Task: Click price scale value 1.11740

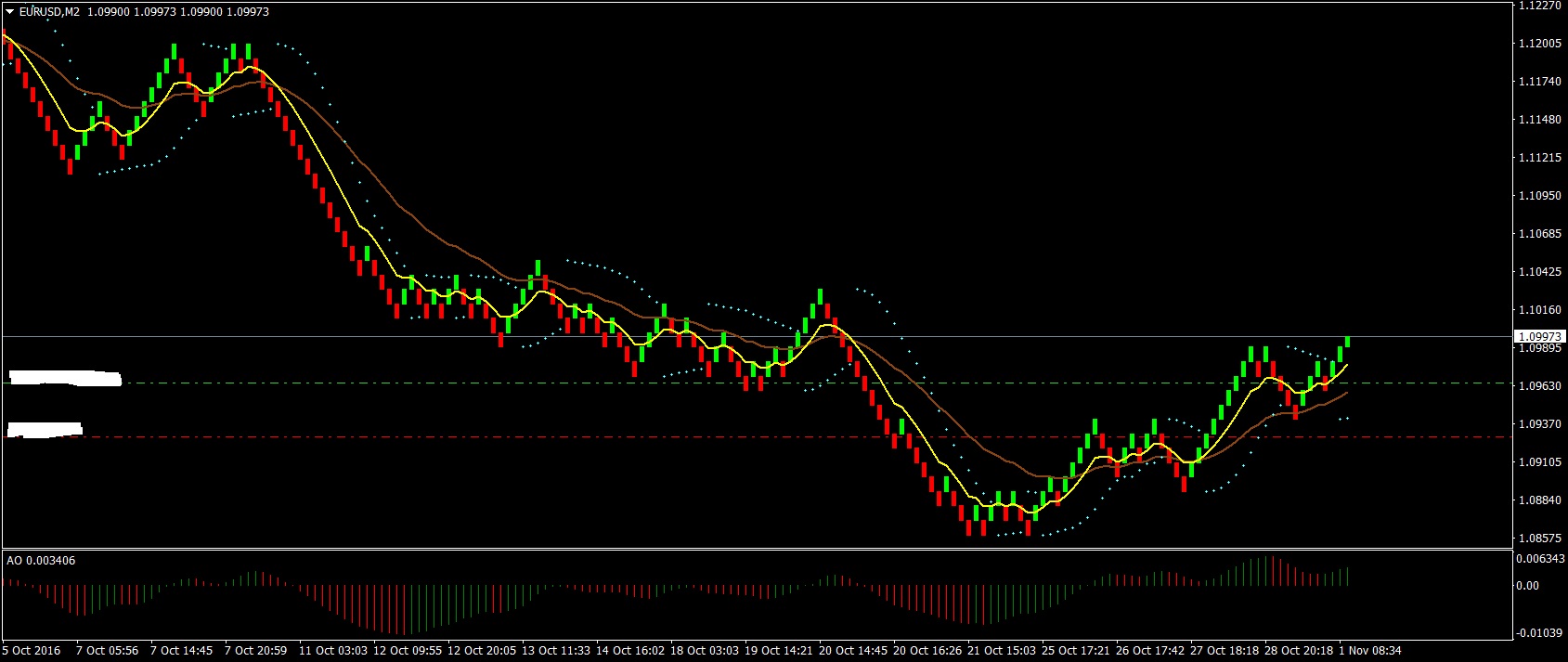Action: coord(1541,82)
